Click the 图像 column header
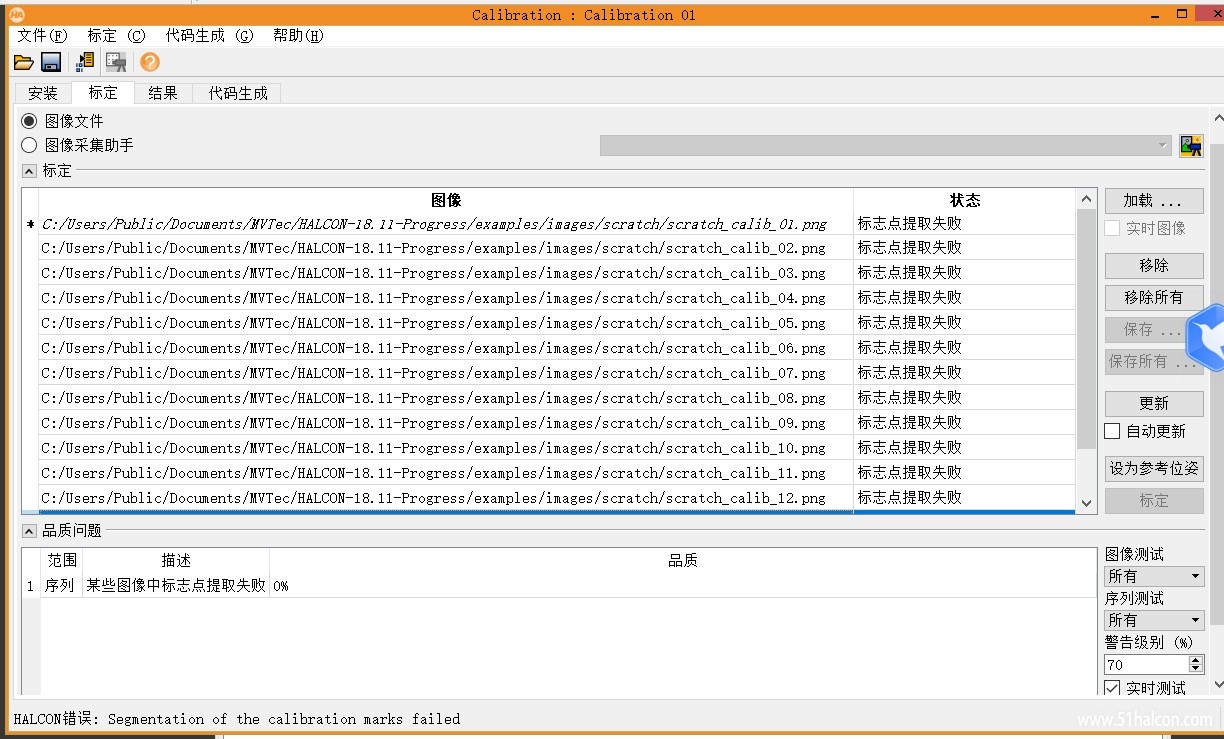Viewport: 1224px width, 739px height. coord(446,200)
